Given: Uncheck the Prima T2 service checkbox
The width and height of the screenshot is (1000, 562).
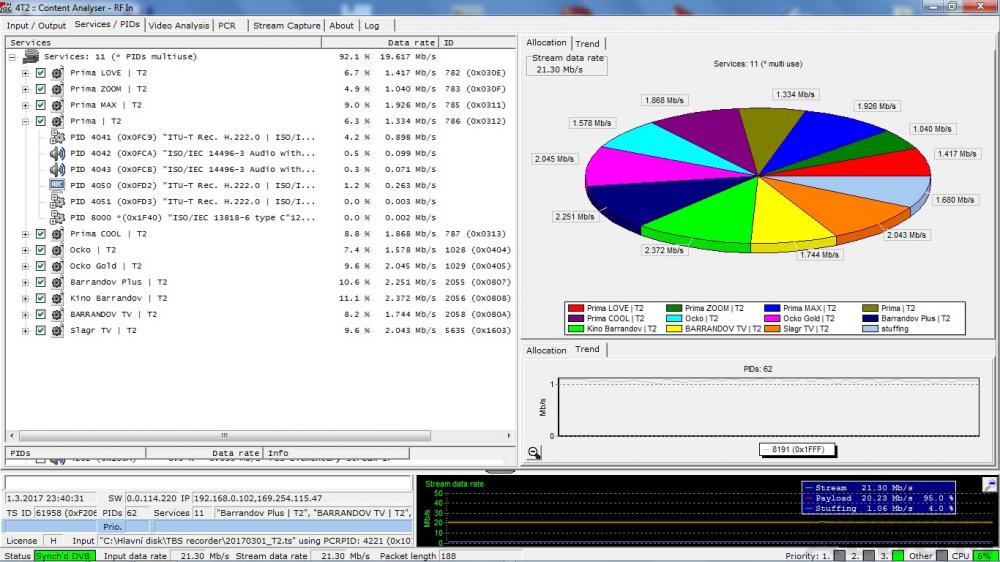Looking at the screenshot, I should tap(41, 121).
